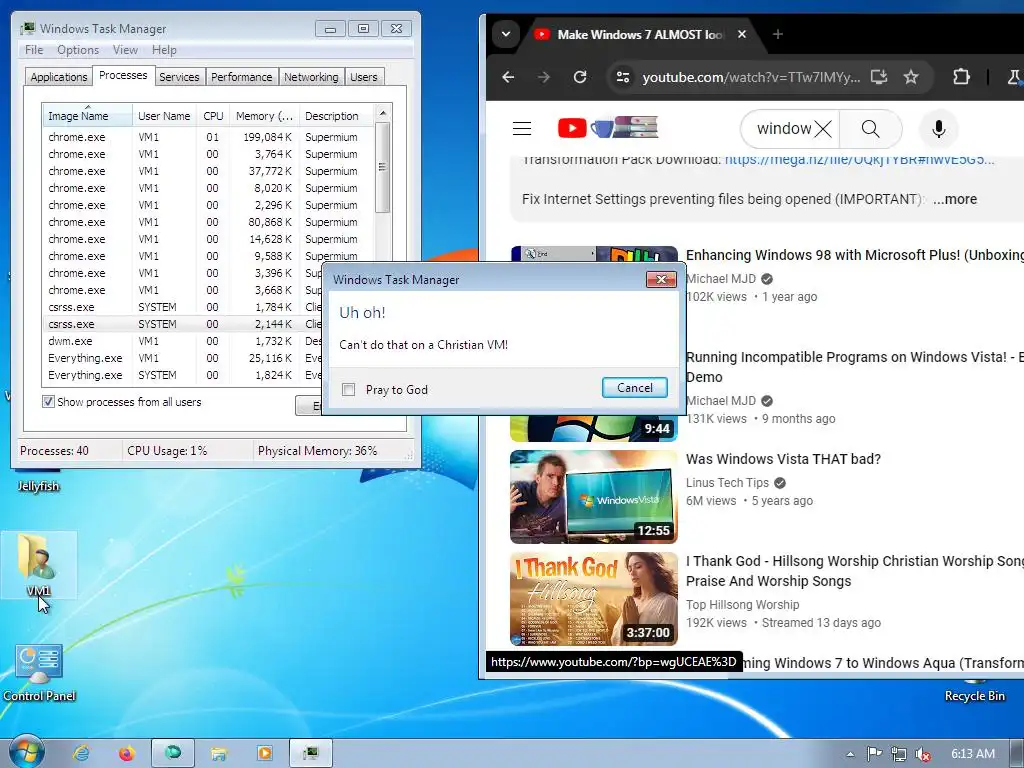Open the File menu in Task Manager
The image size is (1024, 768).
[34, 50]
